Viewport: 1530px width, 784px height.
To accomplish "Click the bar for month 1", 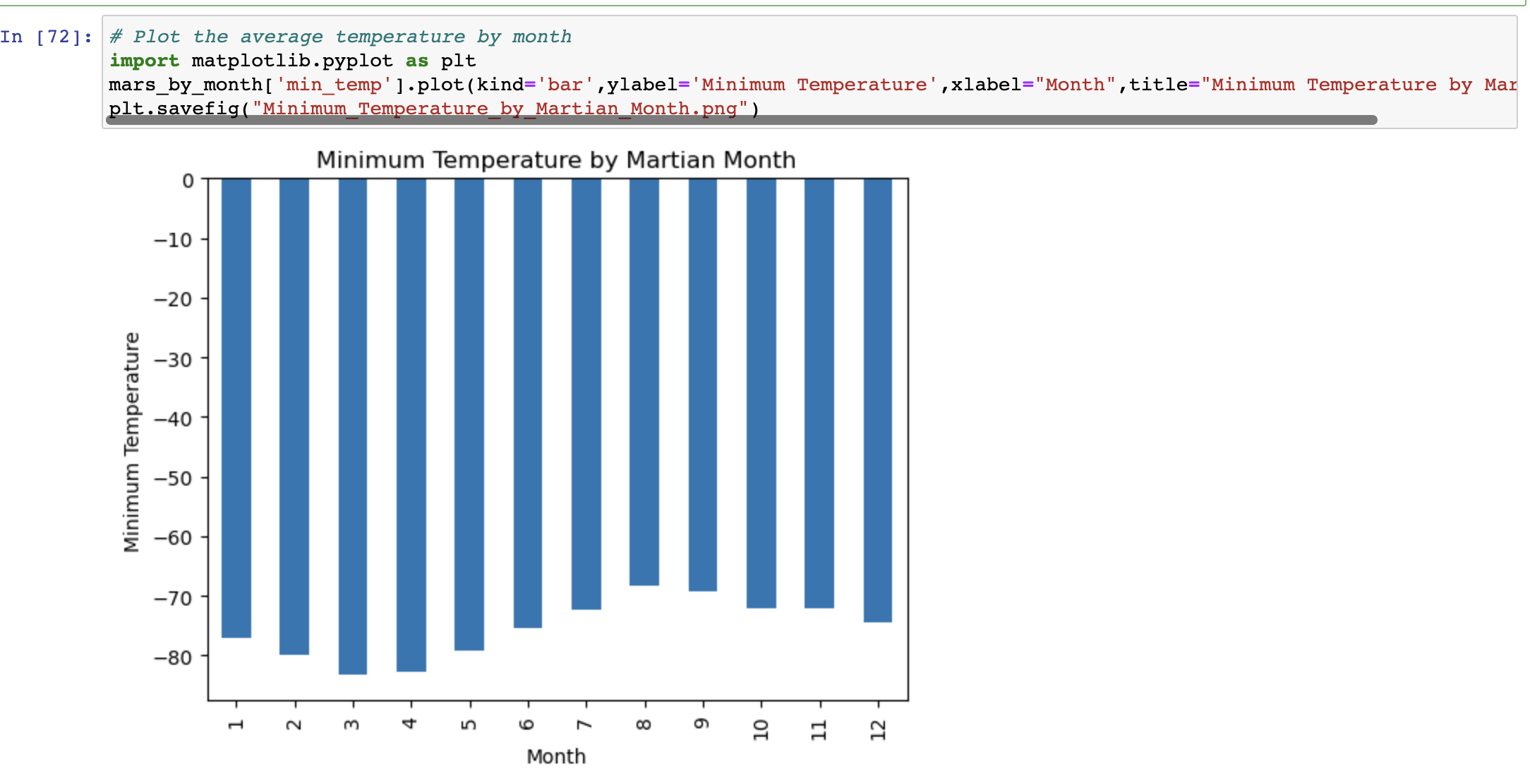I will coord(237,395).
